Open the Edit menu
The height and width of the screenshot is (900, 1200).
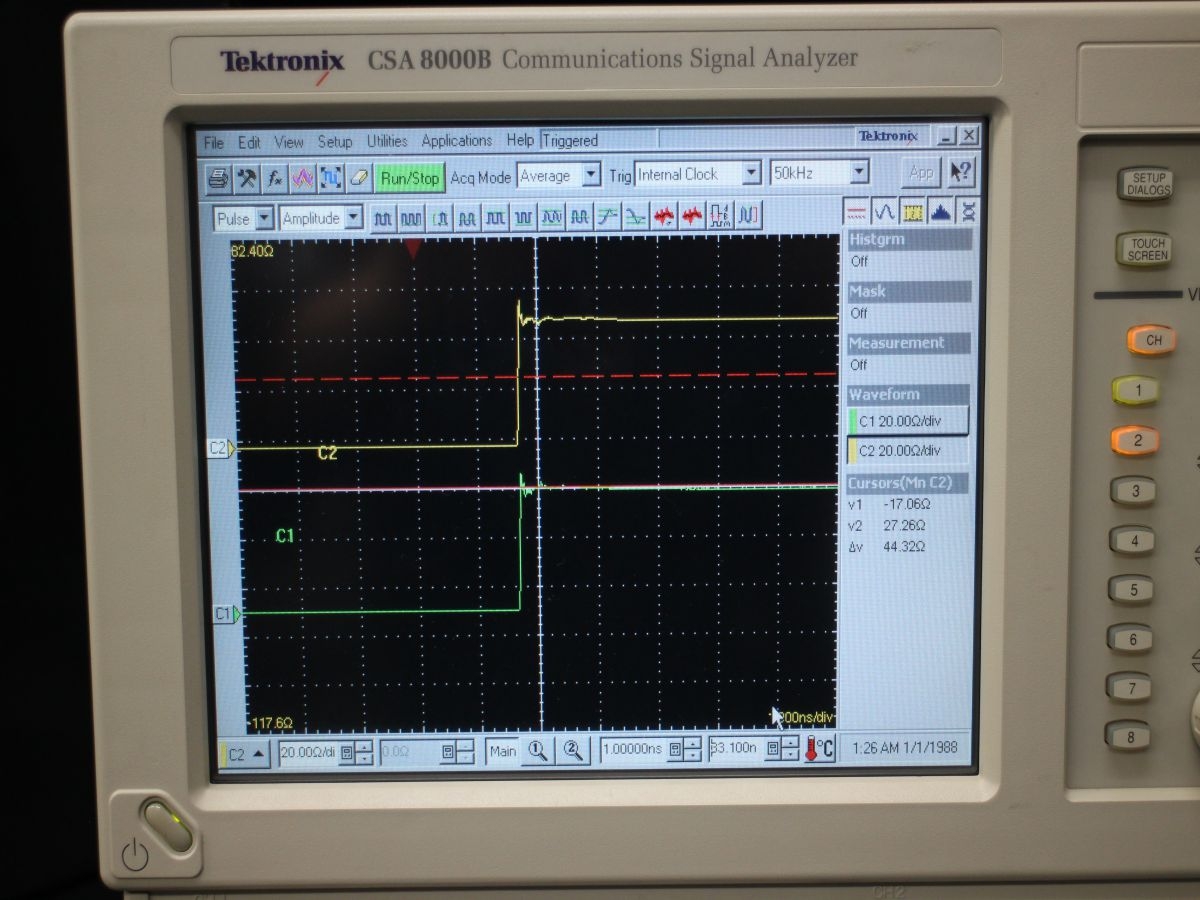tap(249, 143)
